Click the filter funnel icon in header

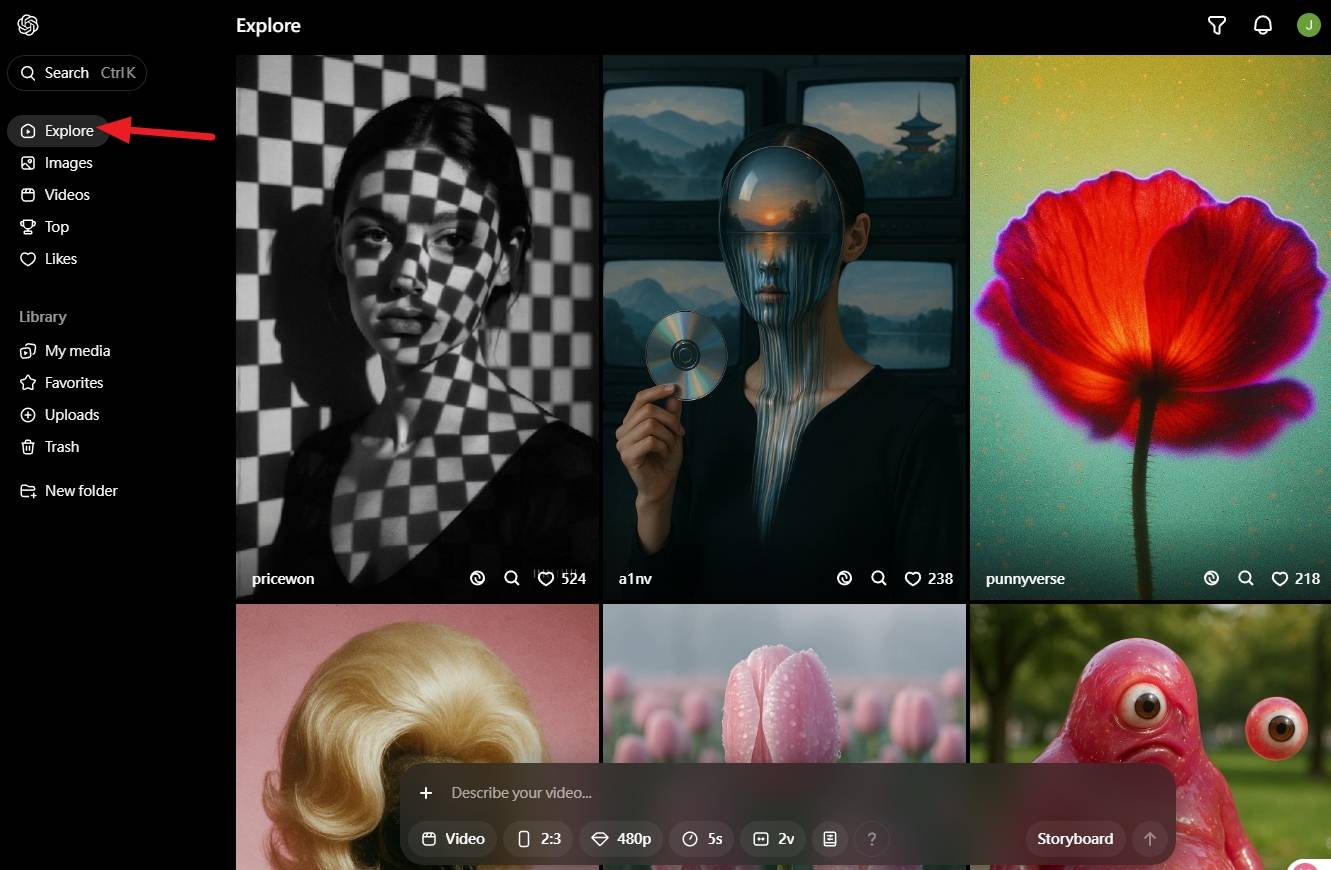(1217, 26)
